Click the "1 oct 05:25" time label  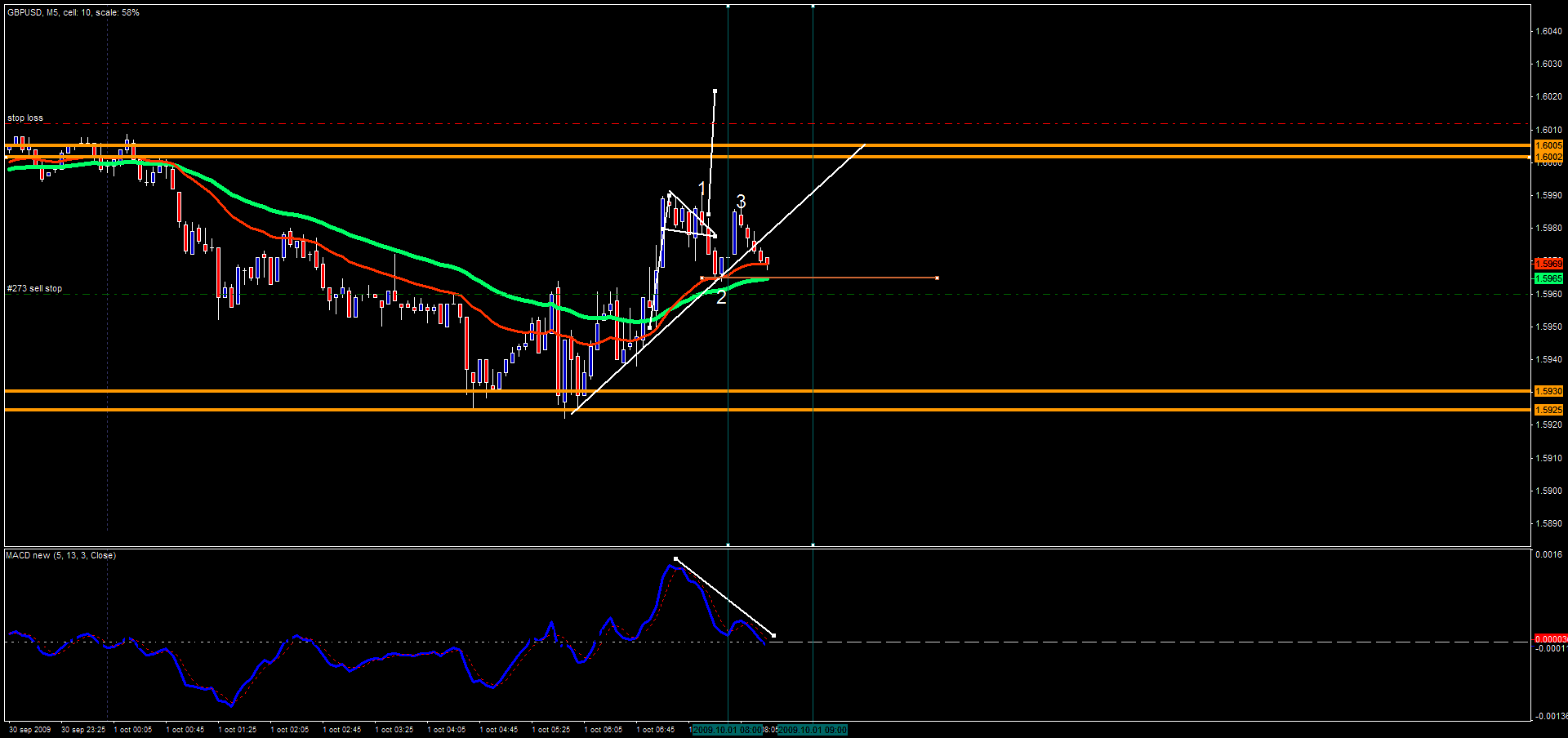[551, 730]
